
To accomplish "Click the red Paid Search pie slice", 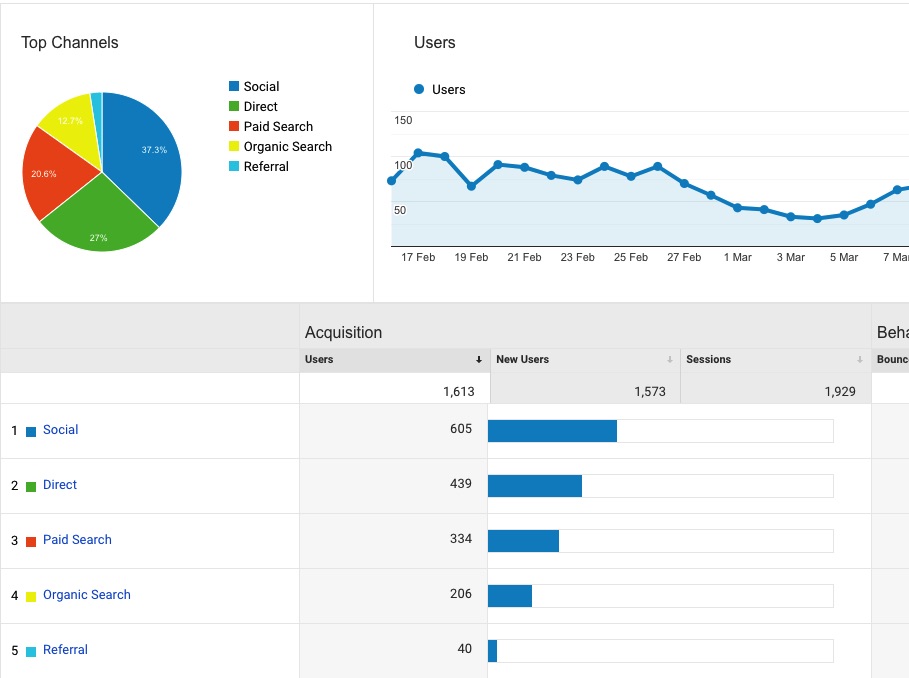I will tap(52, 175).
